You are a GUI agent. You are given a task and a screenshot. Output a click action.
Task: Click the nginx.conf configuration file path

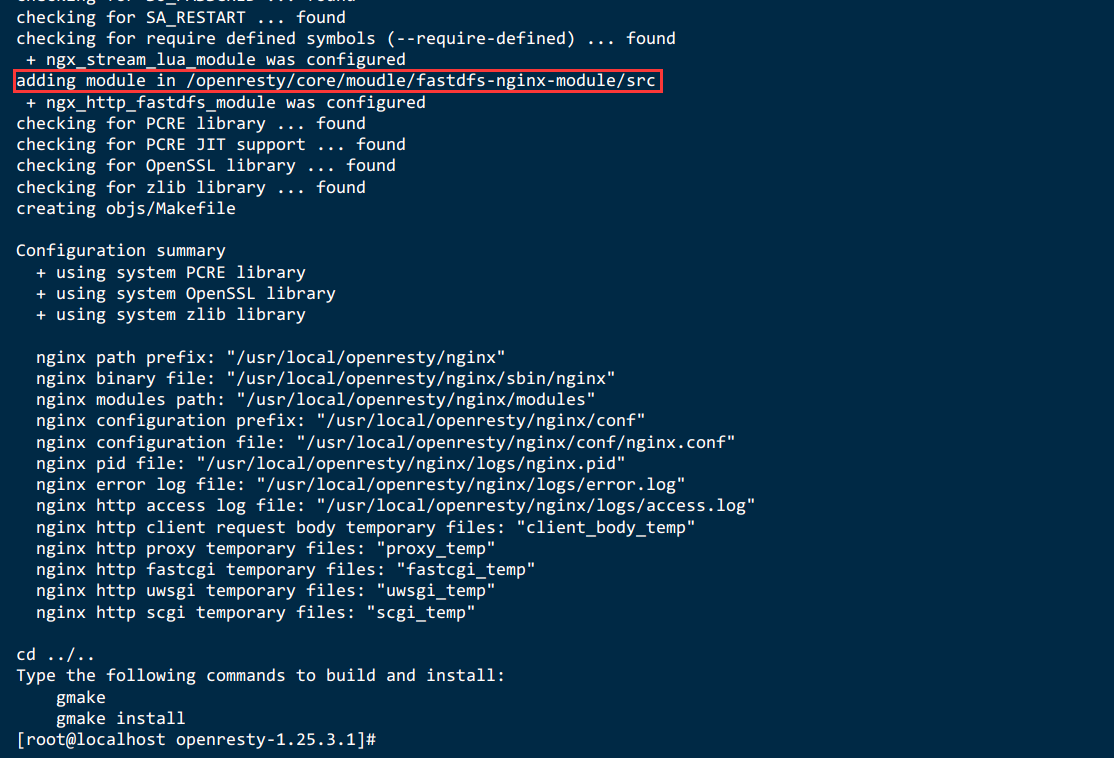516,443
